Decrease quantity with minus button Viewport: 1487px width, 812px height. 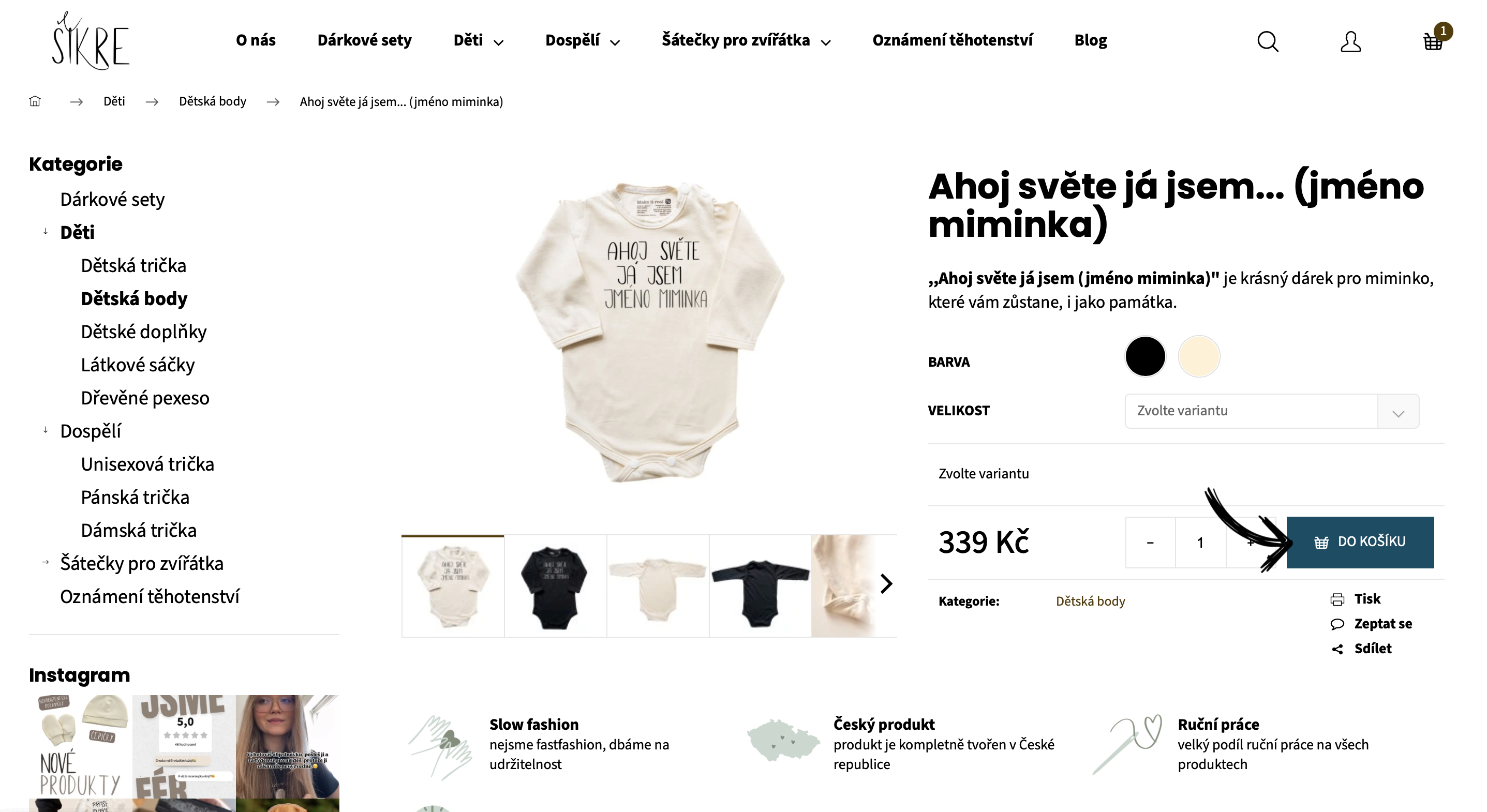(1150, 543)
